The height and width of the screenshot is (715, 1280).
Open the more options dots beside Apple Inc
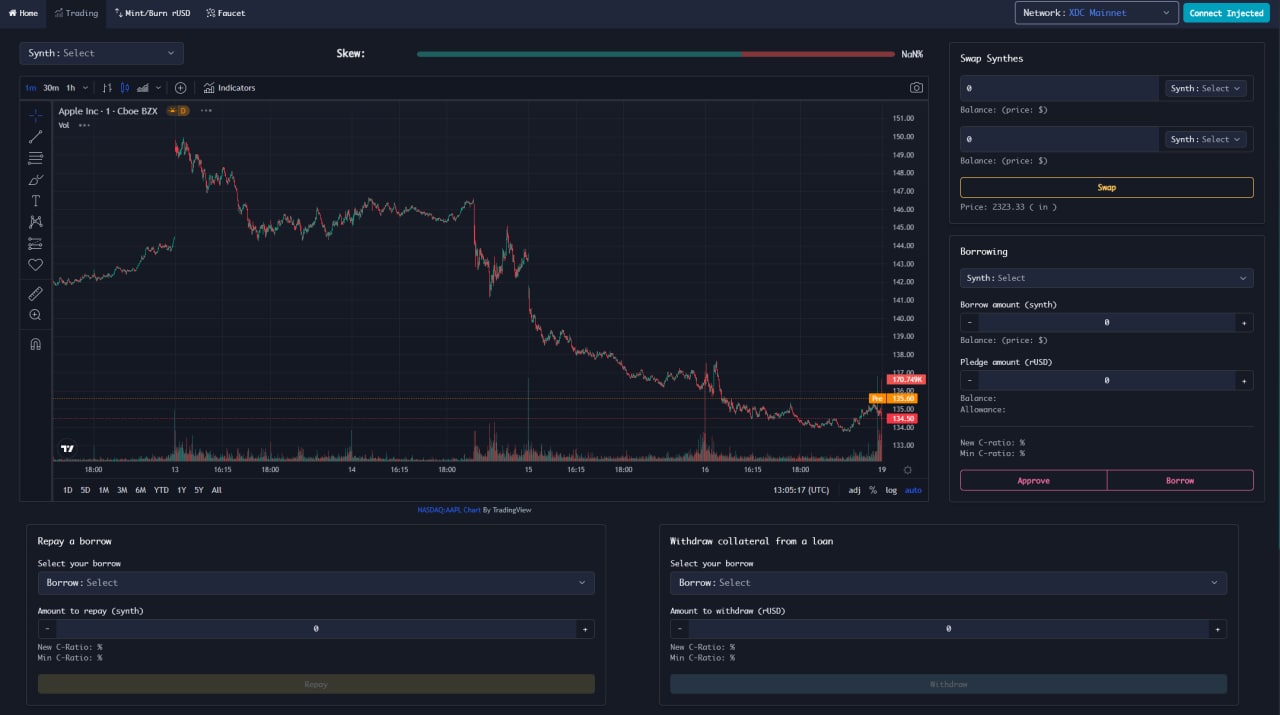pyautogui.click(x=206, y=111)
